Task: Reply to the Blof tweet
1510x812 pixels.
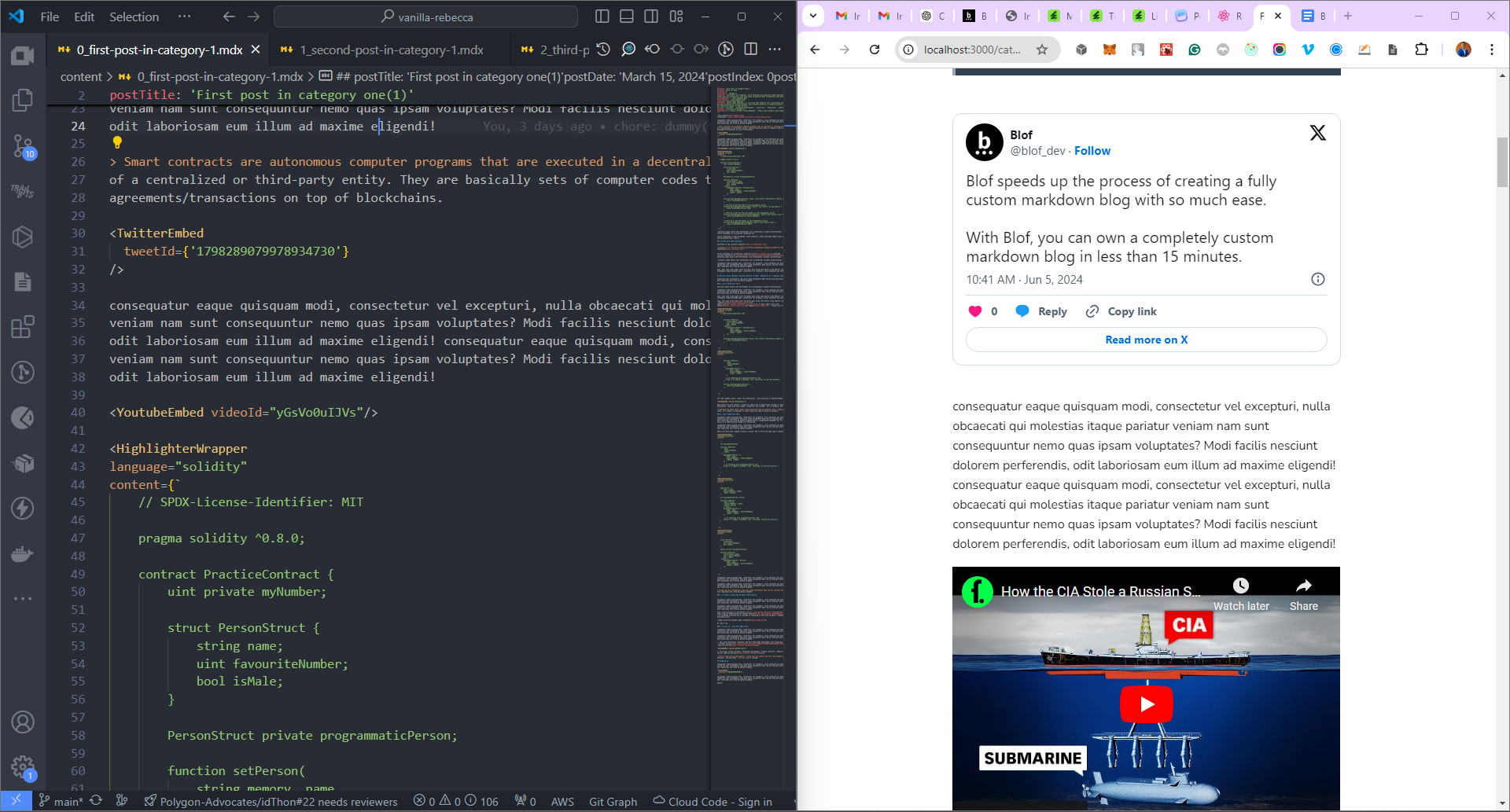Action: [x=1041, y=311]
